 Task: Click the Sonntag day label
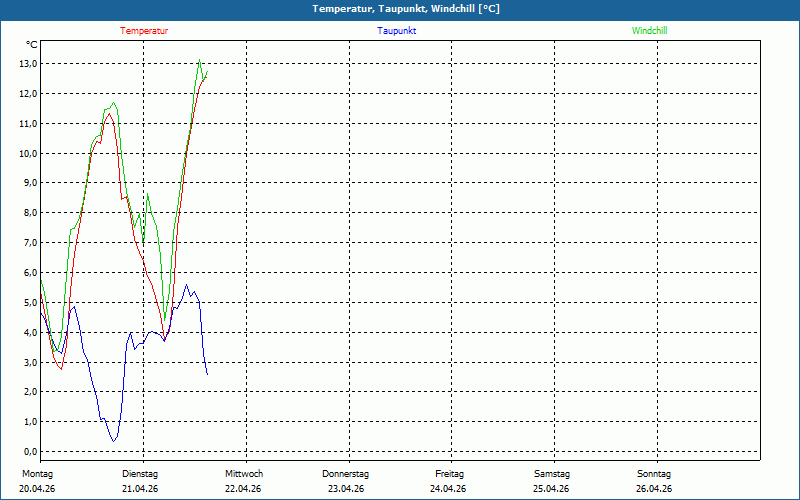coord(654,474)
